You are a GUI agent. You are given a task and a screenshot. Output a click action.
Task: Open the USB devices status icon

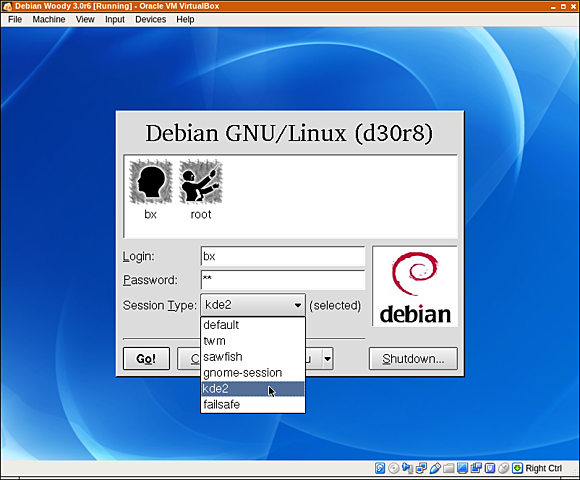tap(435, 468)
